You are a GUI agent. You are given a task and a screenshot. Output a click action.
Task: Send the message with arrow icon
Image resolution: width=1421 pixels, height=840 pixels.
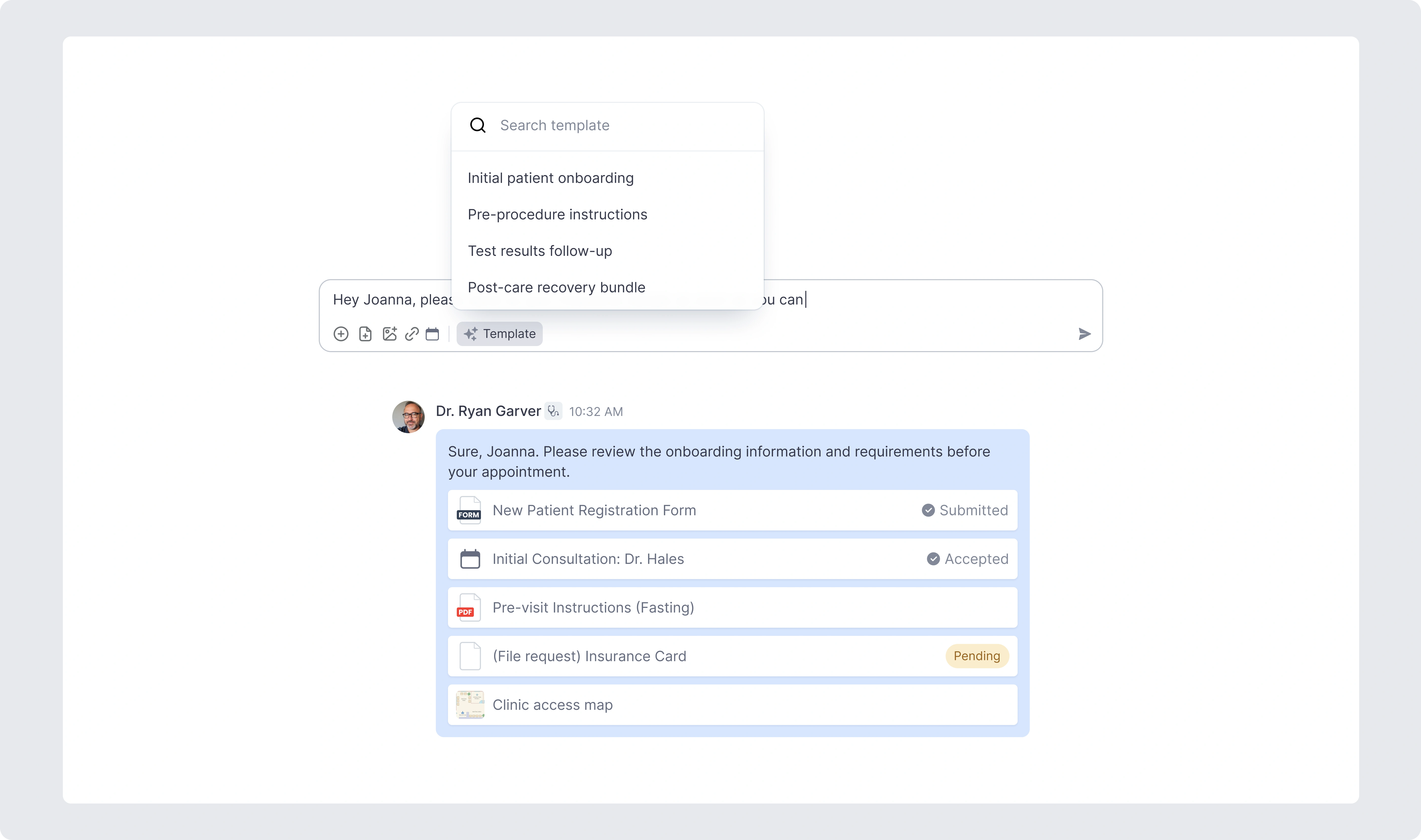tap(1084, 334)
